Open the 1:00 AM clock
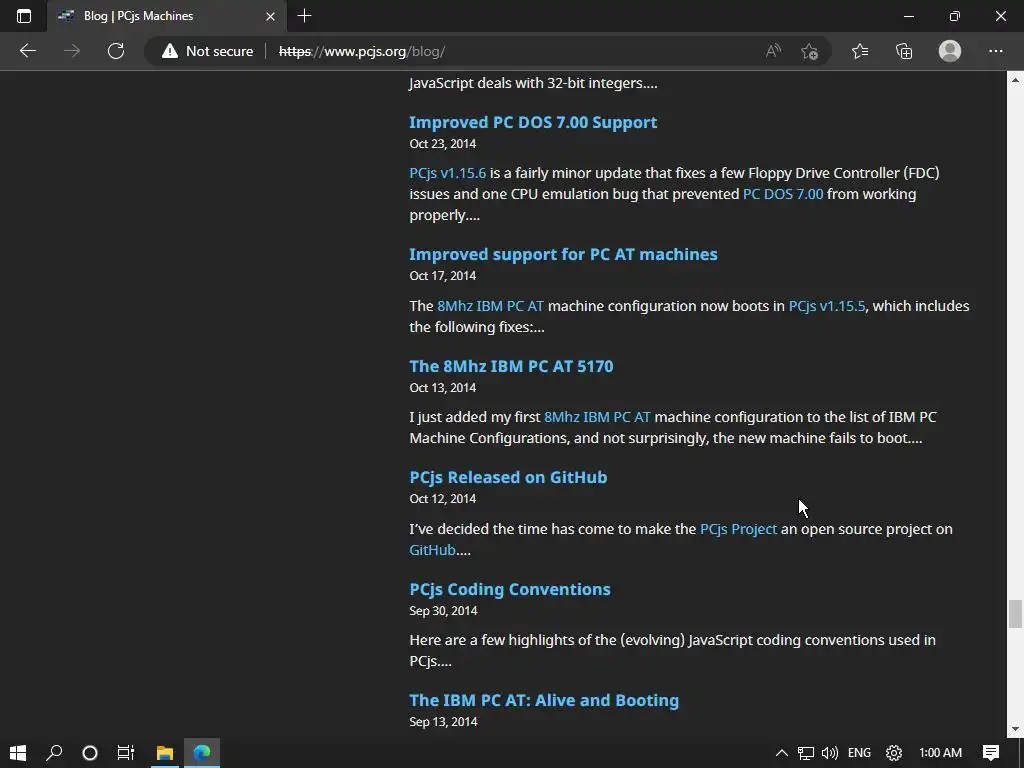The image size is (1024, 768). click(940, 753)
